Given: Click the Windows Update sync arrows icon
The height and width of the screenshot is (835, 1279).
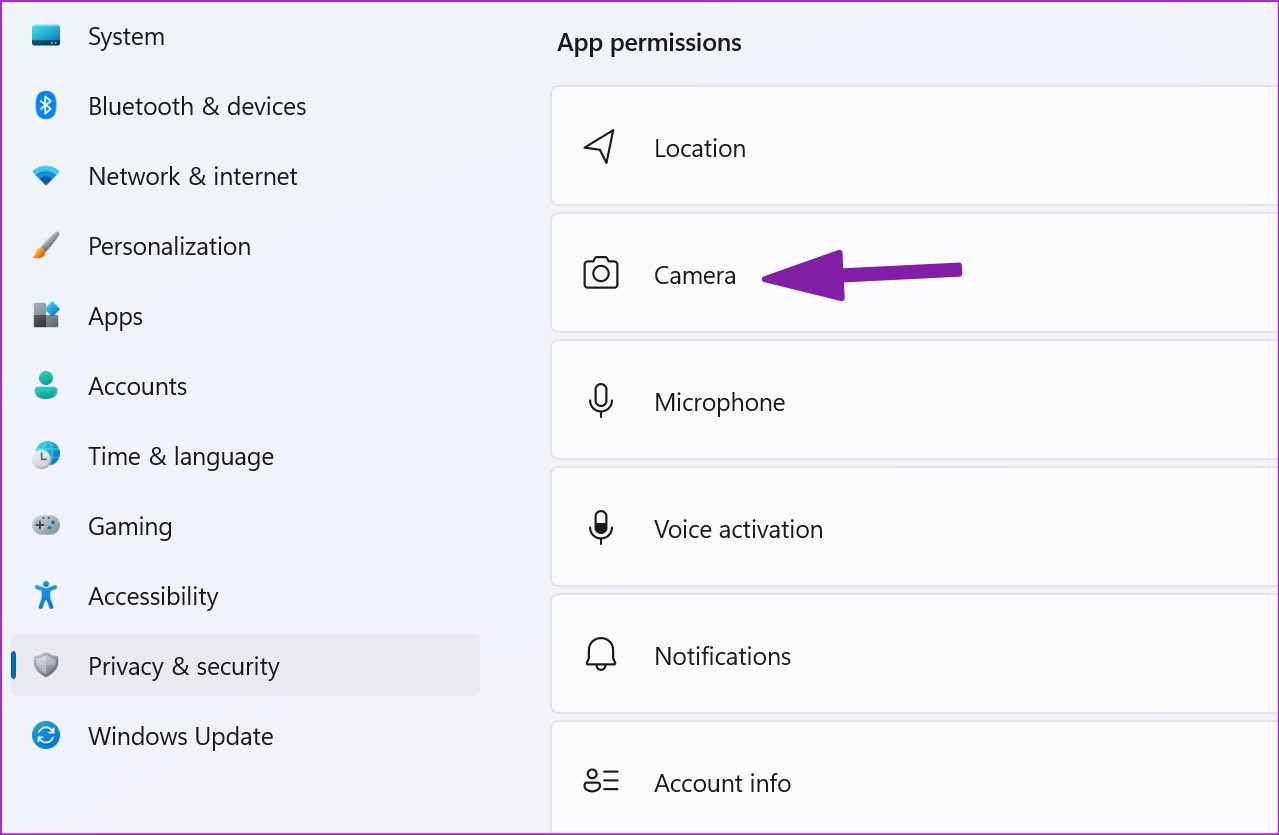Looking at the screenshot, I should pyautogui.click(x=46, y=736).
